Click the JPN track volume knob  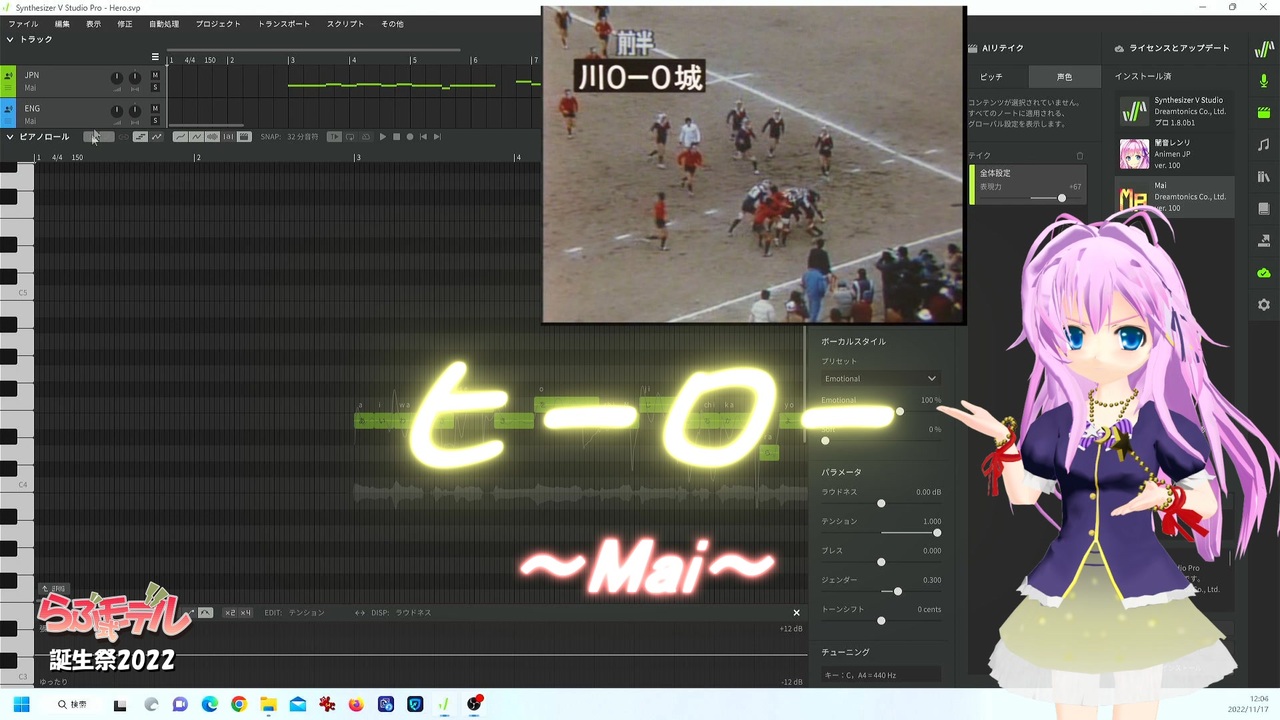(x=117, y=77)
